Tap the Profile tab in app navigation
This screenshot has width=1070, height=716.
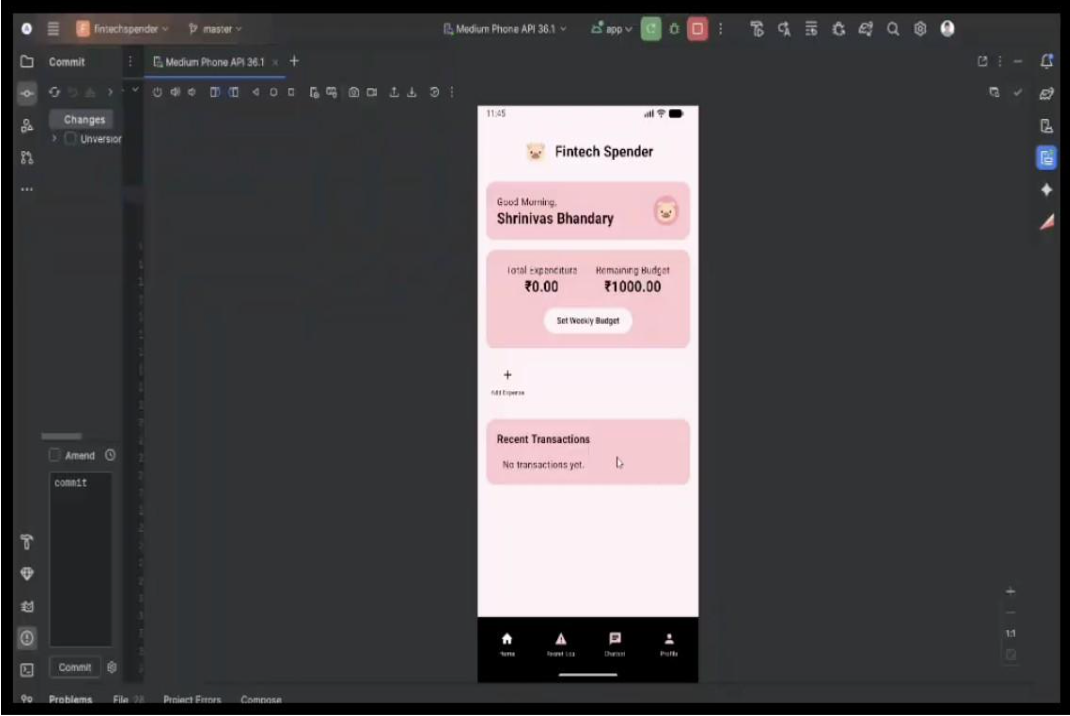click(x=669, y=644)
